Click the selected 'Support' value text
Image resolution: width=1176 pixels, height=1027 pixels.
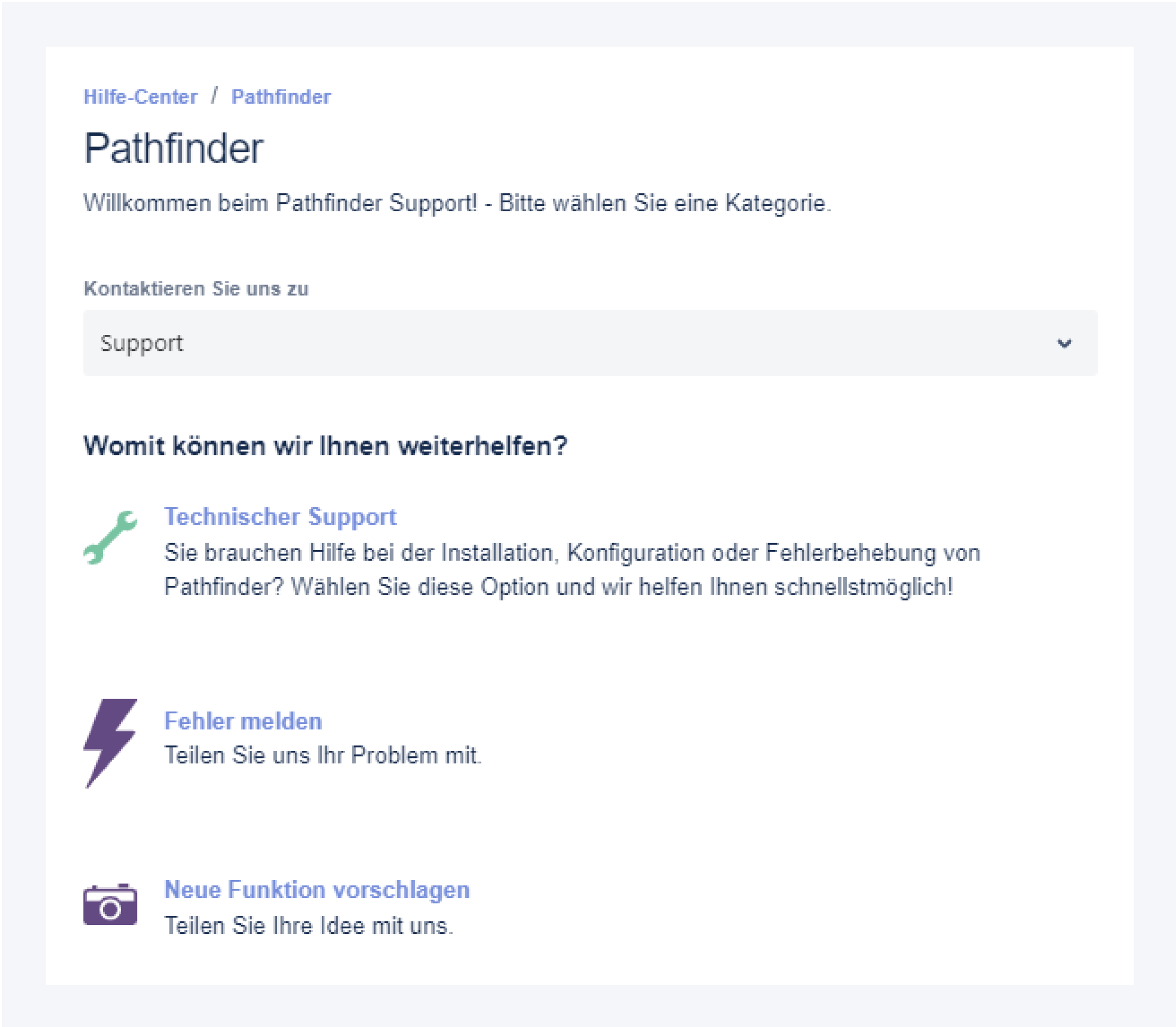[141, 343]
